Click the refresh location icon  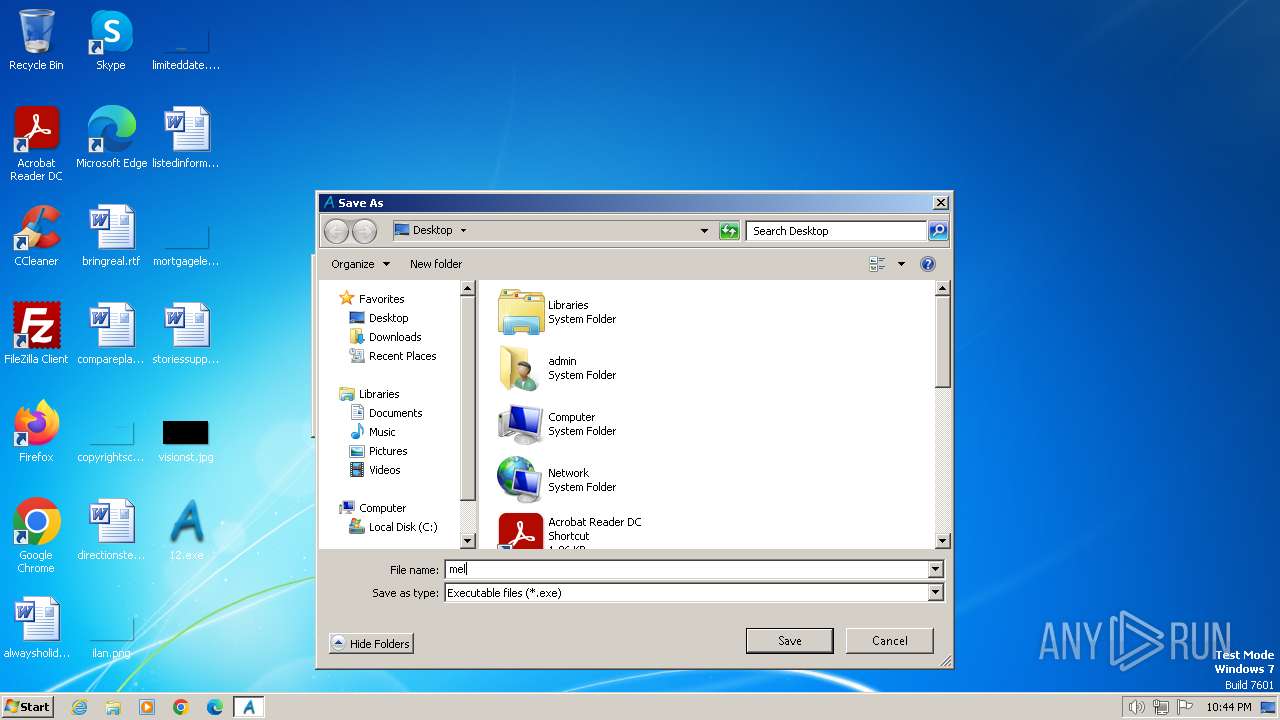pos(729,231)
